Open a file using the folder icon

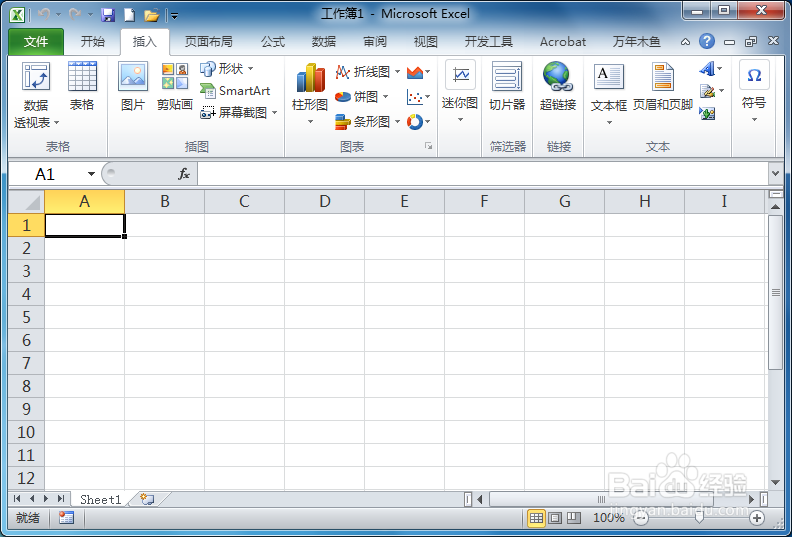point(152,15)
